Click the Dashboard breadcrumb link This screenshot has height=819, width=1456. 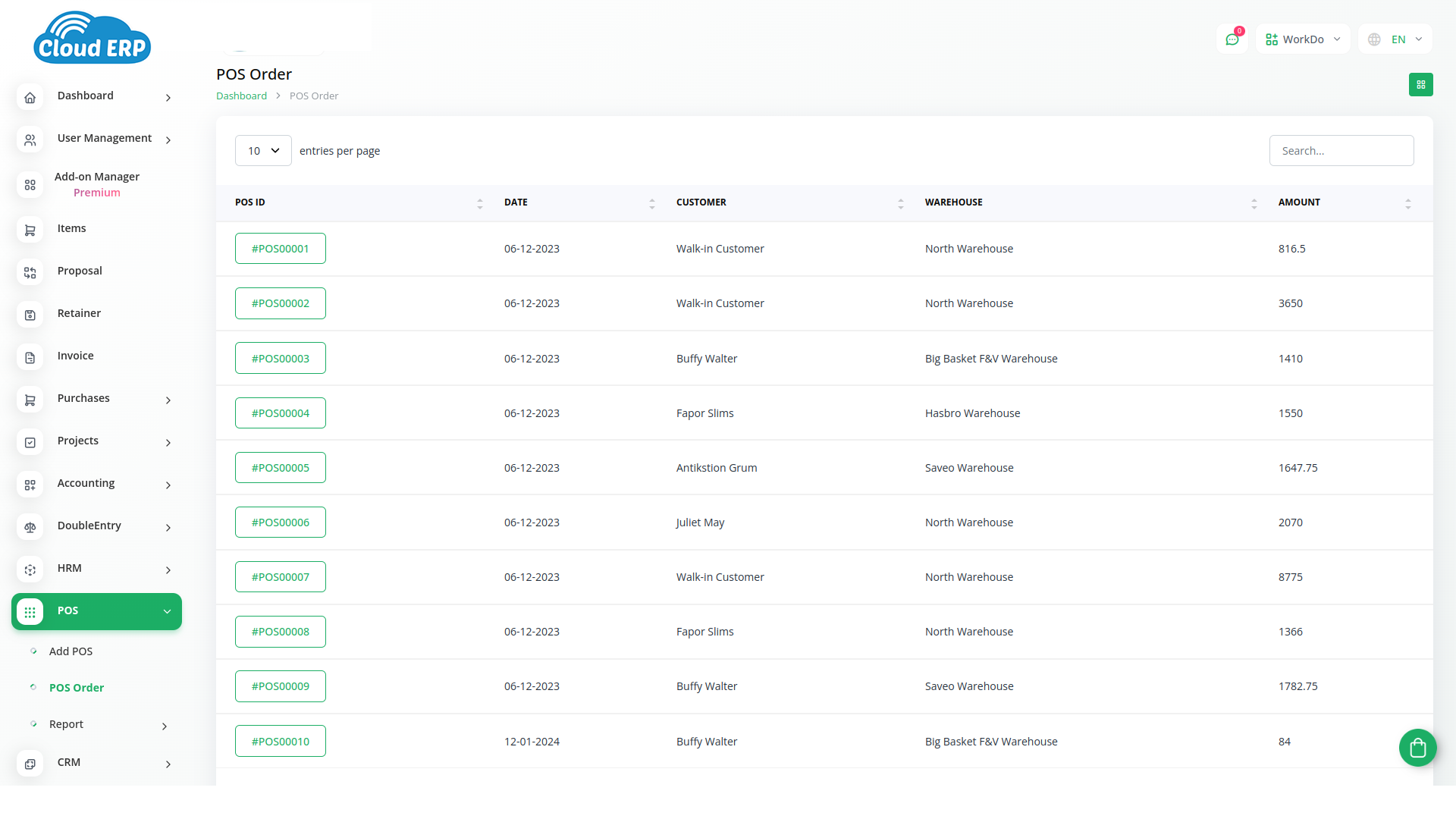[x=241, y=96]
